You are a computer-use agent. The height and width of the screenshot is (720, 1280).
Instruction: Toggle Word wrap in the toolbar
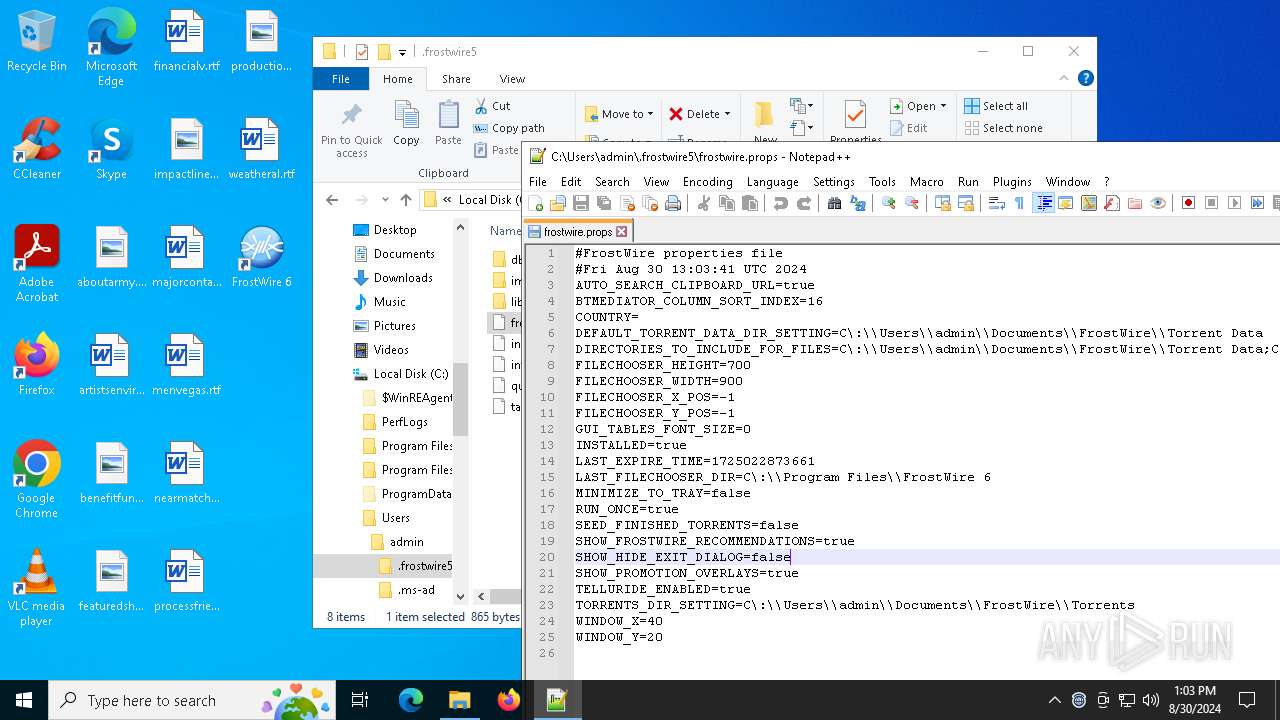[x=997, y=203]
